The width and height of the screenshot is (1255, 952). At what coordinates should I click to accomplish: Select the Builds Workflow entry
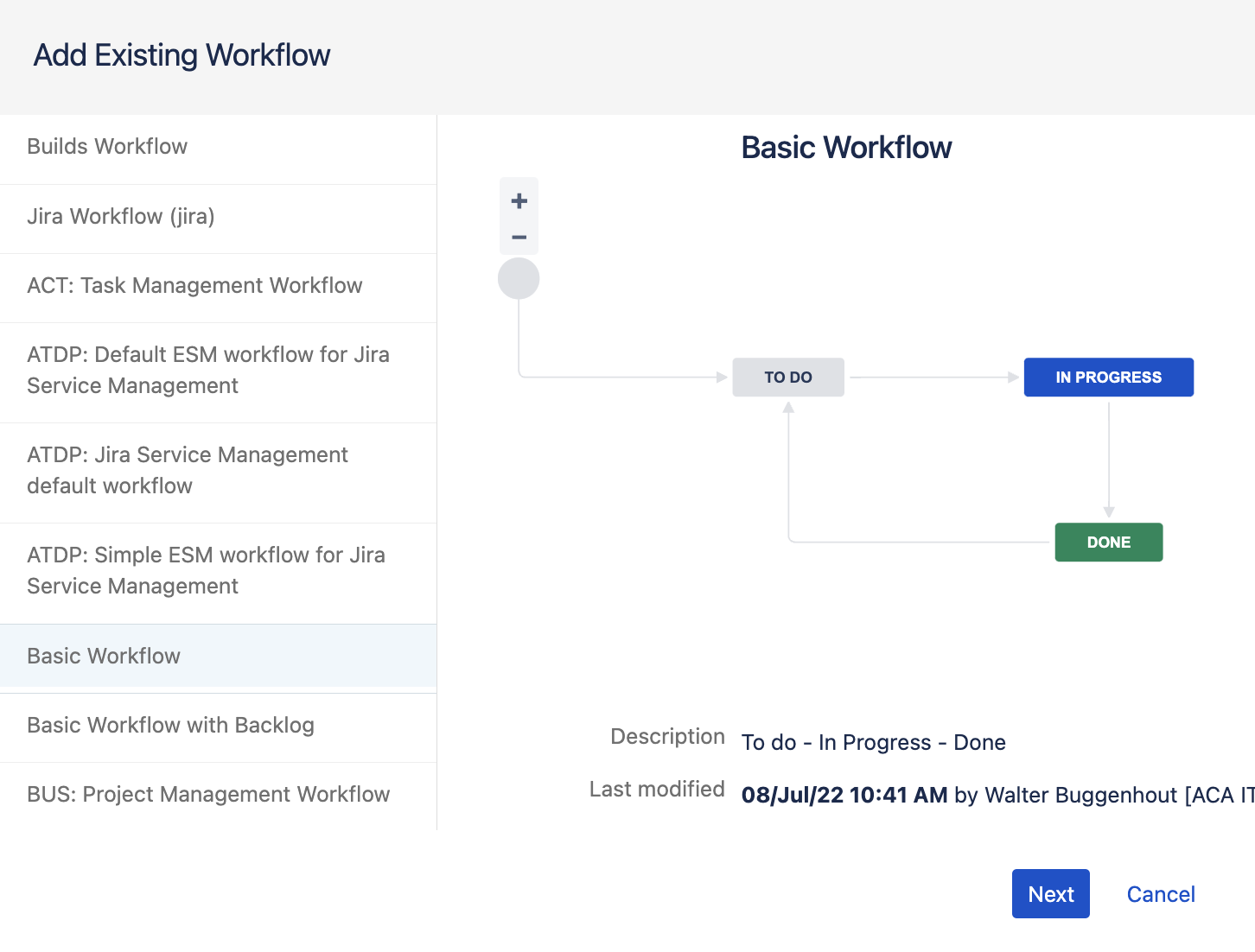click(x=106, y=146)
